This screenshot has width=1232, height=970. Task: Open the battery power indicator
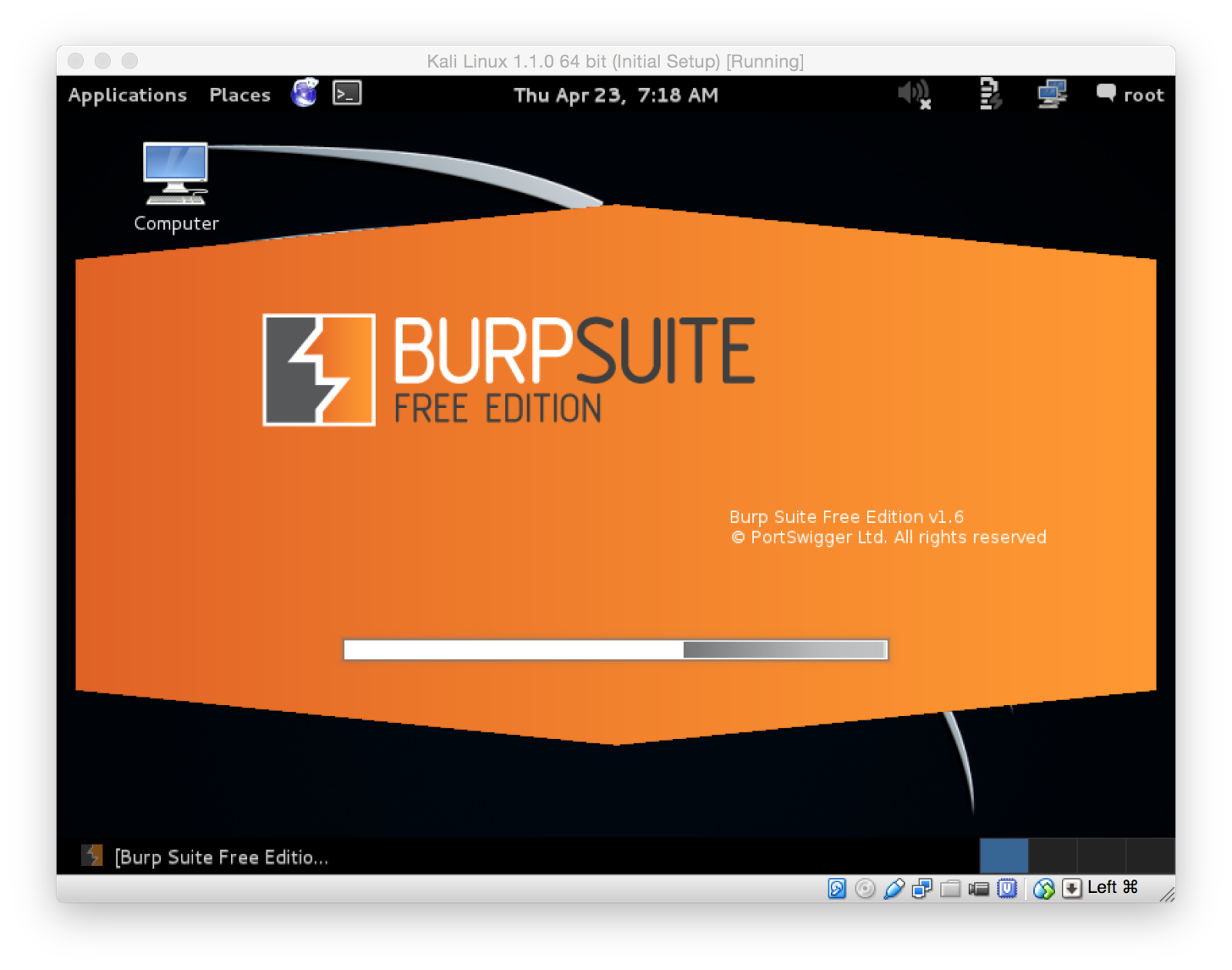pos(989,95)
